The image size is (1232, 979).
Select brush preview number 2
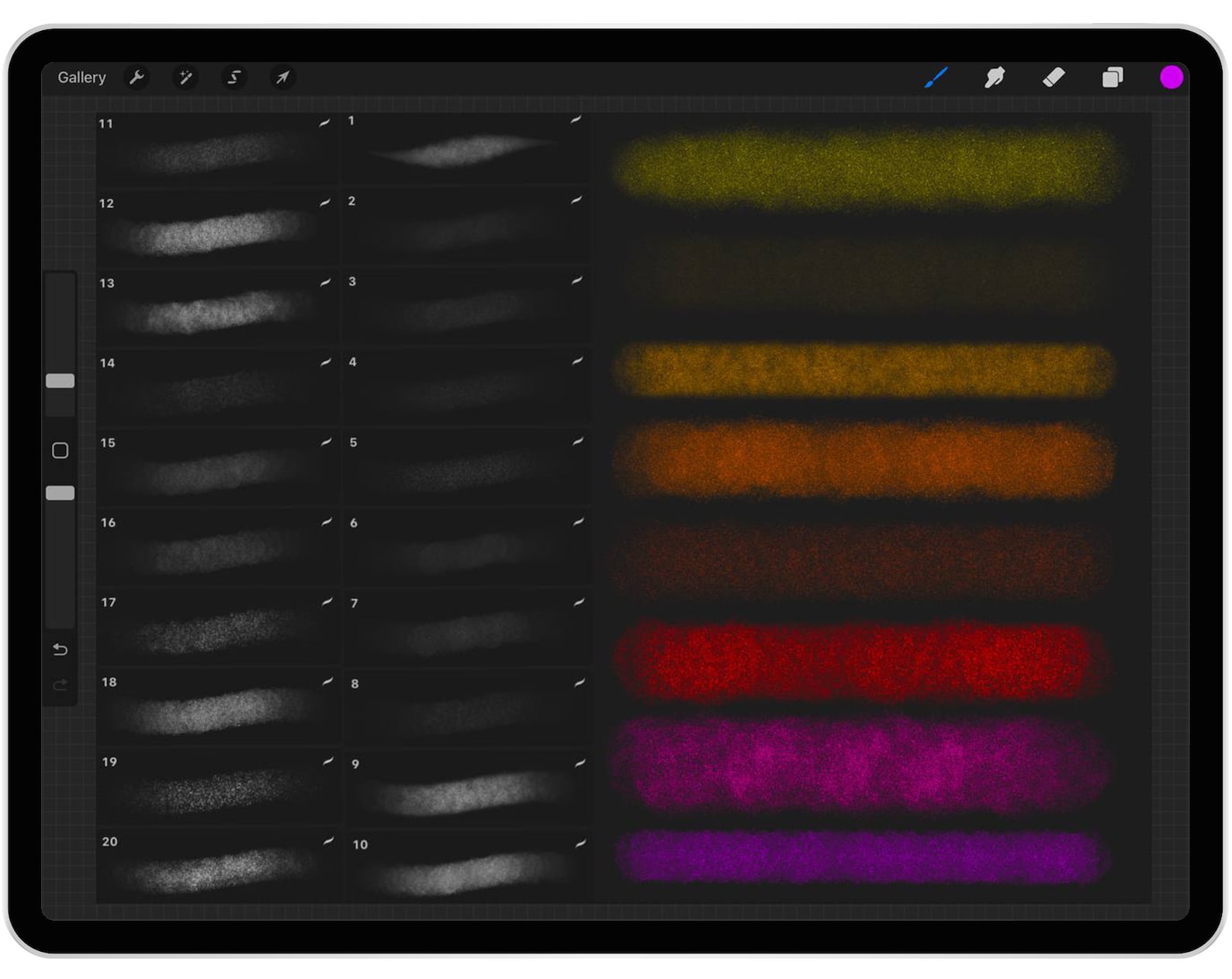click(x=465, y=228)
